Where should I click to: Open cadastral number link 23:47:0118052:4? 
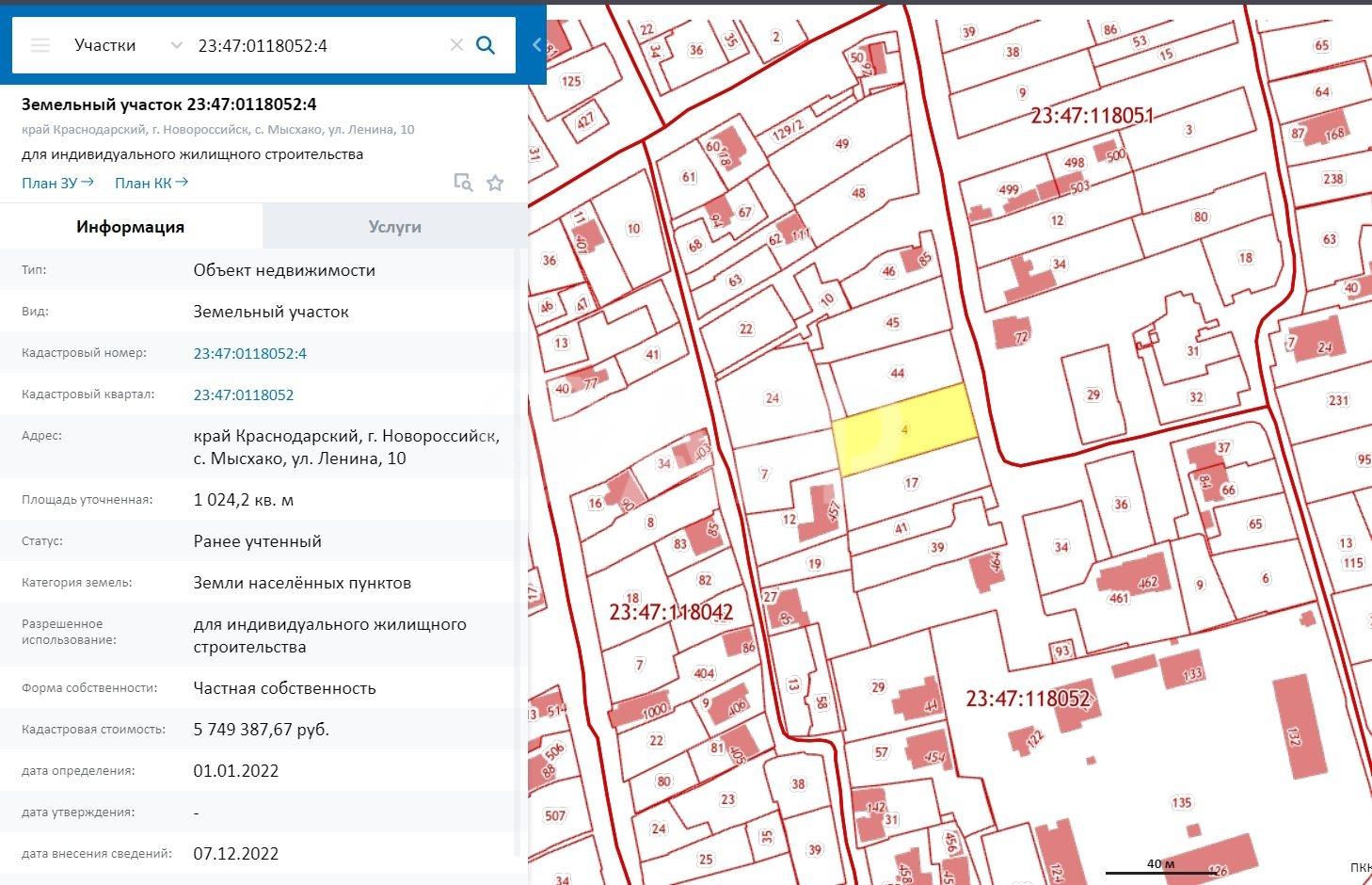250,353
